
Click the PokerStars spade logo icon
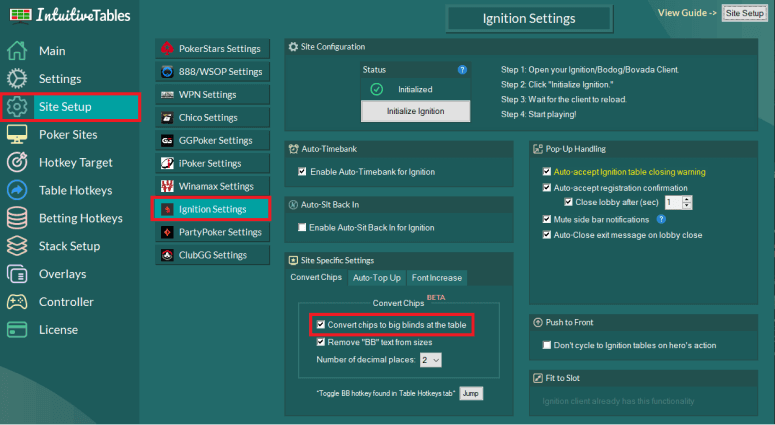[167, 48]
